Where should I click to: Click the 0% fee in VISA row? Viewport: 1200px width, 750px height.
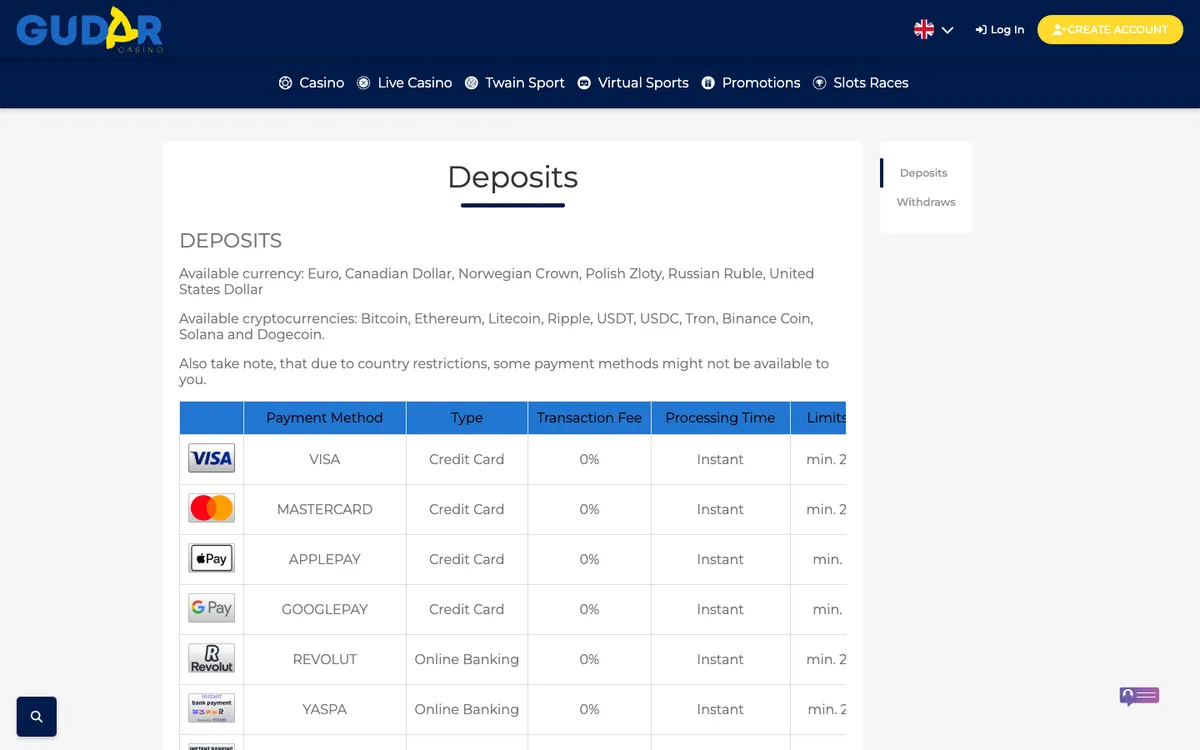point(589,459)
